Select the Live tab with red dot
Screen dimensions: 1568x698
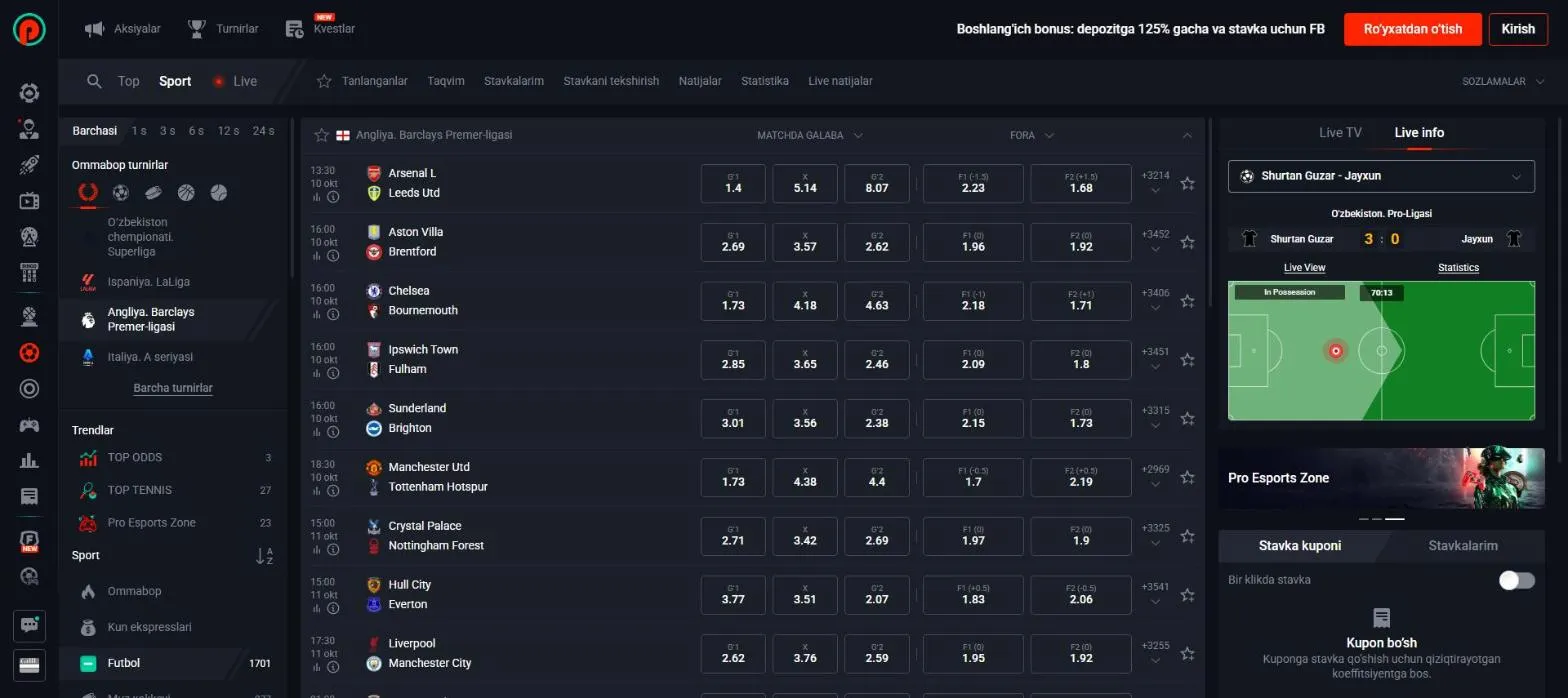point(235,81)
